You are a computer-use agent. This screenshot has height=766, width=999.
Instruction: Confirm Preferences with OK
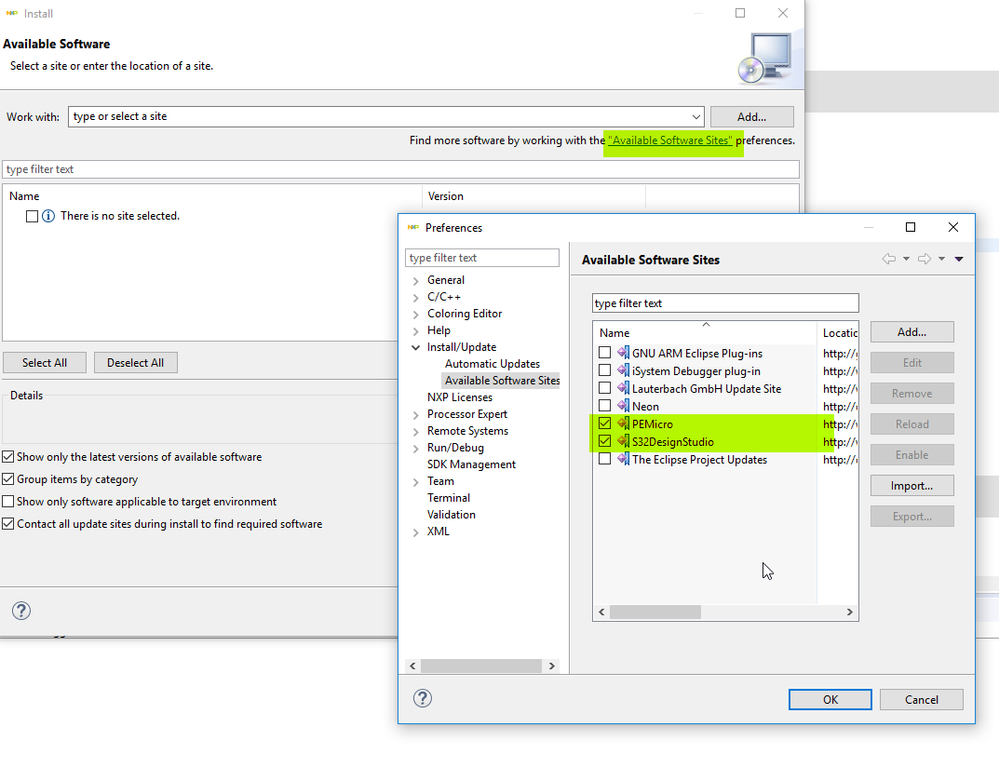[x=830, y=699]
